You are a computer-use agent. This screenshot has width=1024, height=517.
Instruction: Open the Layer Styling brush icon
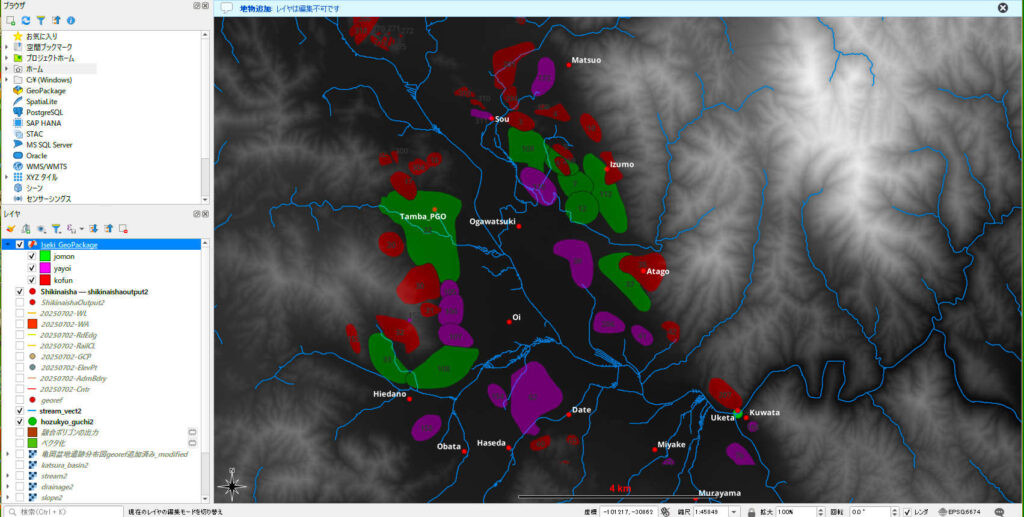pyautogui.click(x=11, y=229)
